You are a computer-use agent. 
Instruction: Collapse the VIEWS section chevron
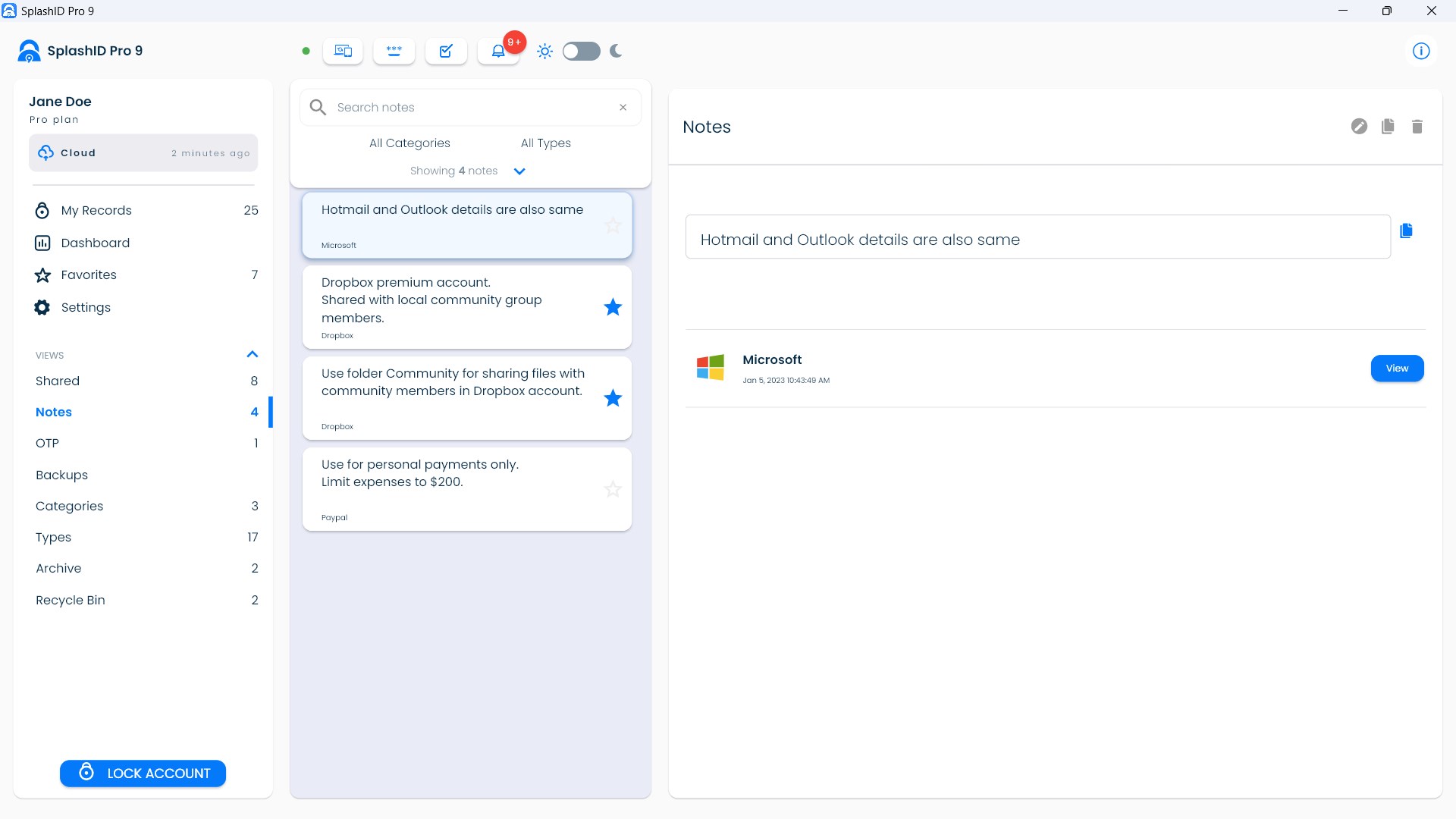[253, 354]
